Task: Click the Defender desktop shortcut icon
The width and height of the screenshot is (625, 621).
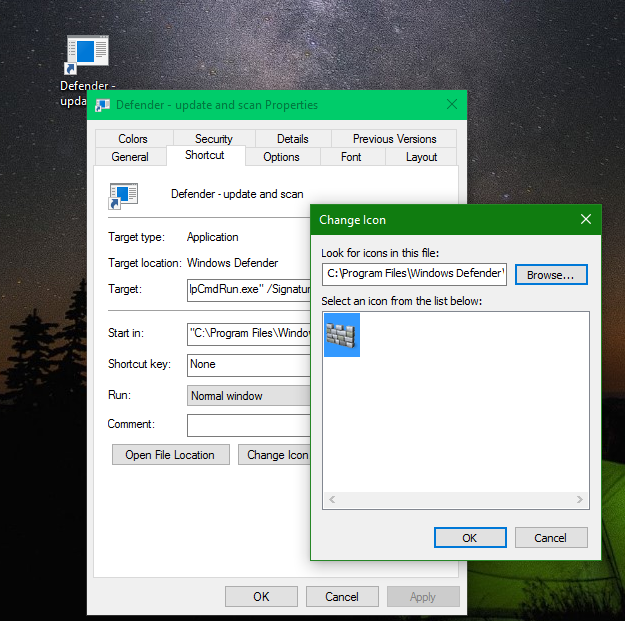Action: 87,55
